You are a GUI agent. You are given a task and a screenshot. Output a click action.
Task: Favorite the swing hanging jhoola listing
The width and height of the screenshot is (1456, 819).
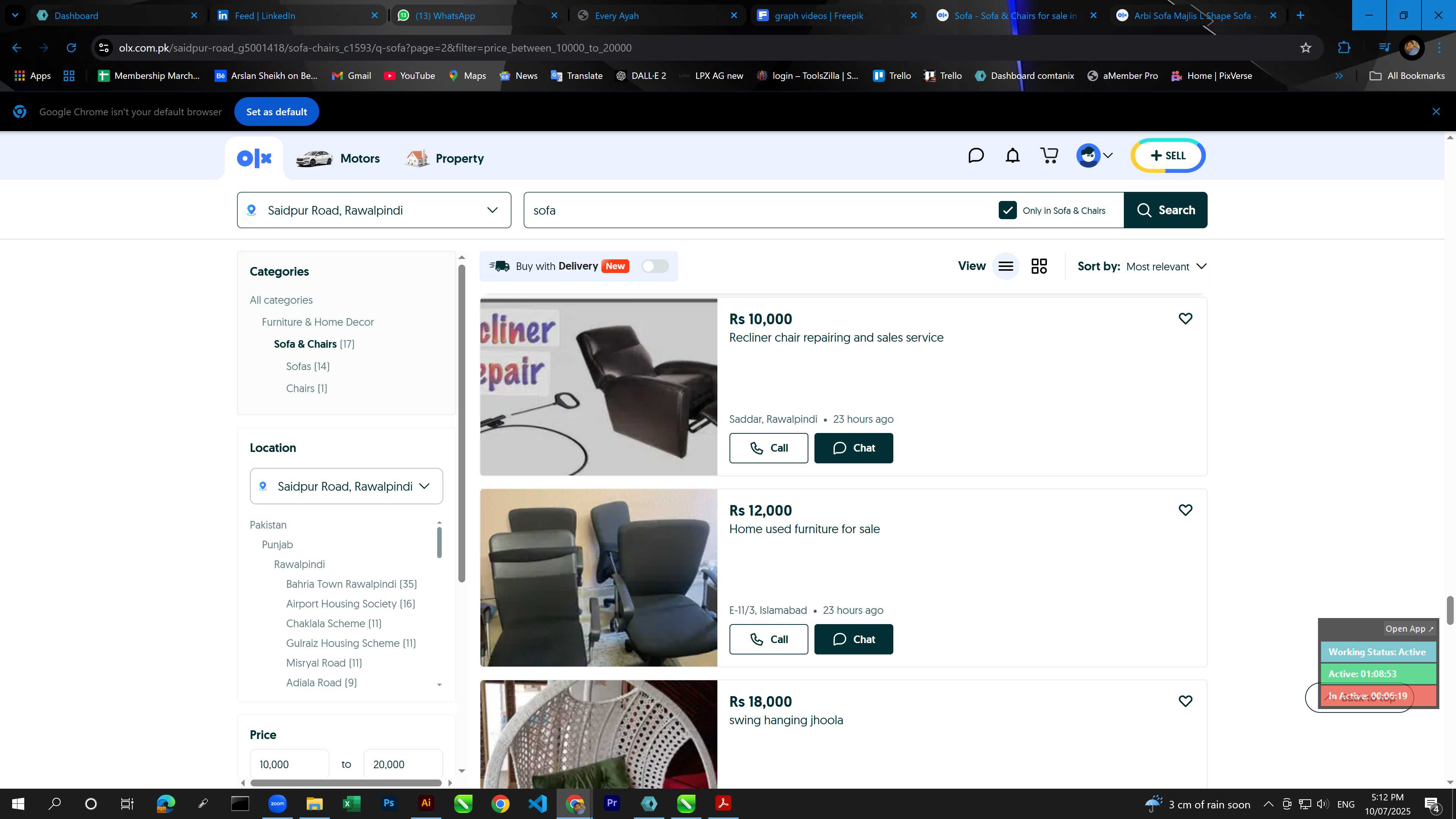(x=1185, y=701)
